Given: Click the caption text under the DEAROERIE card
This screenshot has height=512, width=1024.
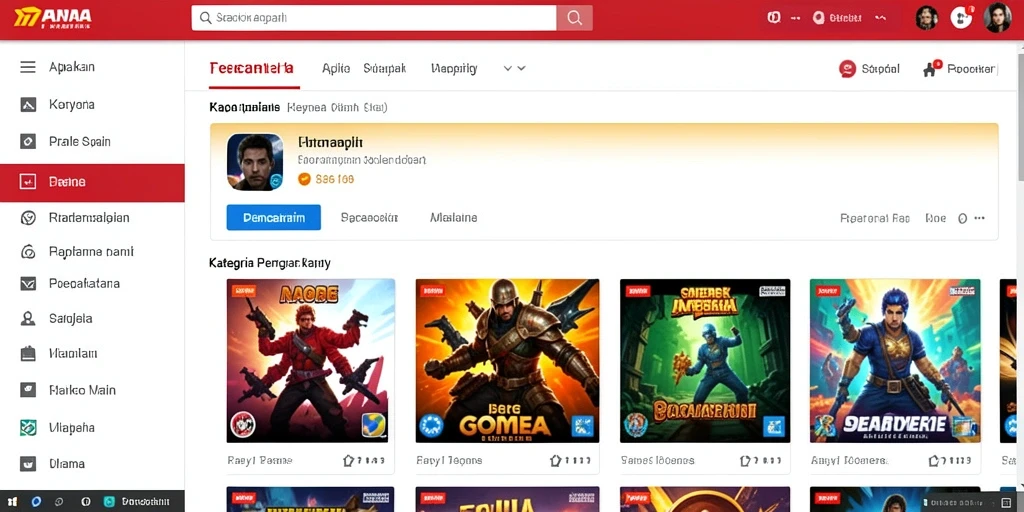Looking at the screenshot, I should pos(849,460).
